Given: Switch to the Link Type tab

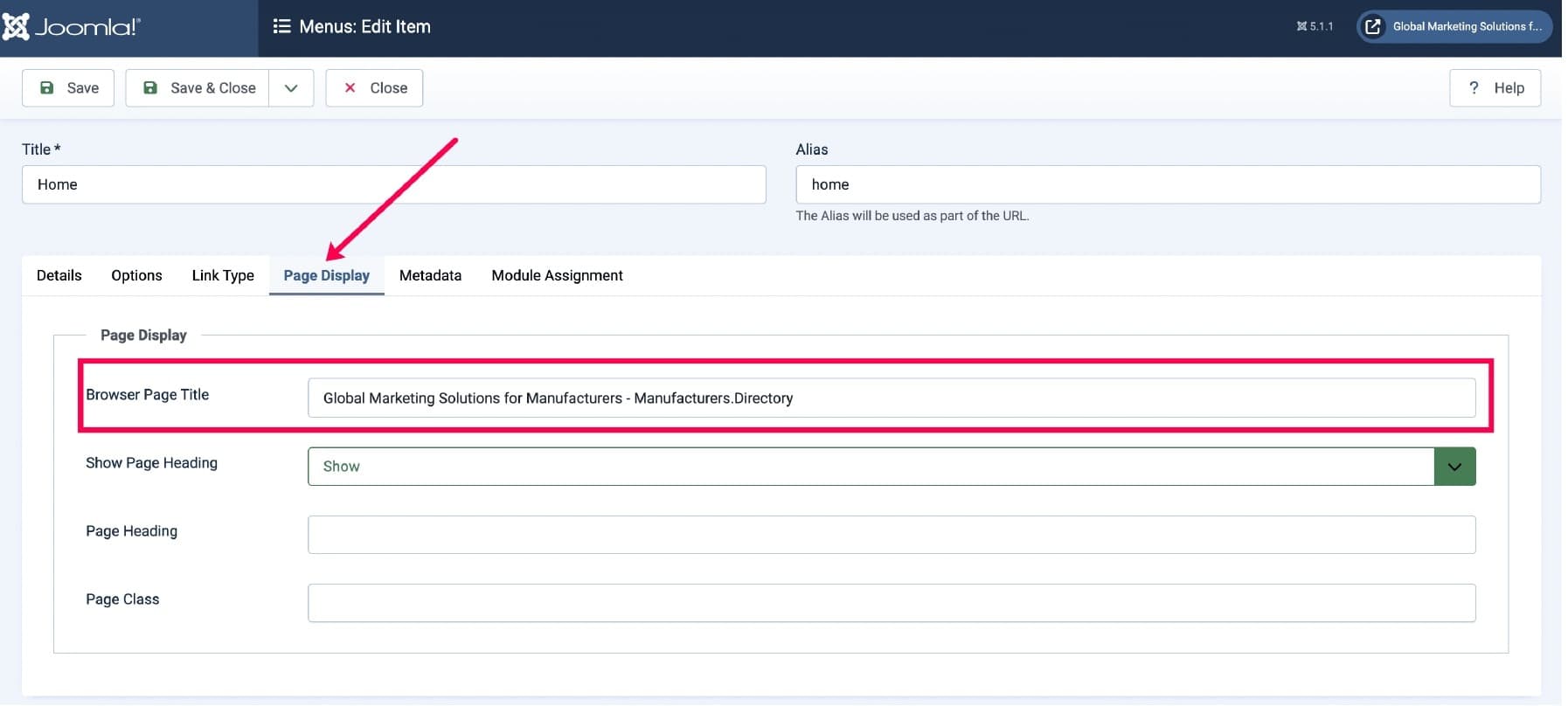Looking at the screenshot, I should point(223,276).
